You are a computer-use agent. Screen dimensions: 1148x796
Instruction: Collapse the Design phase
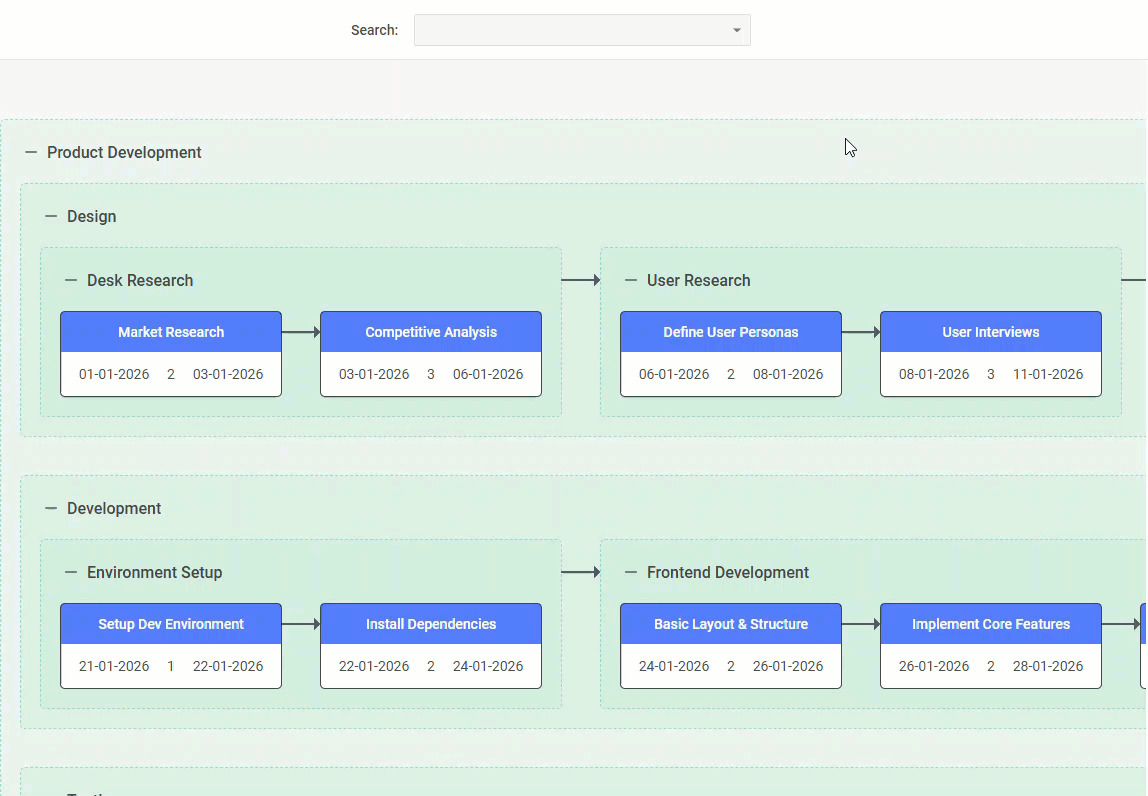pos(50,216)
